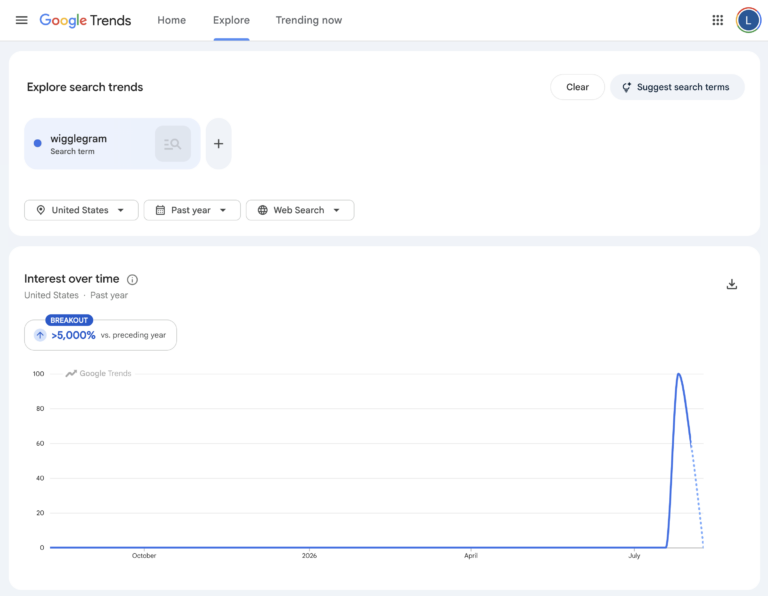768x596 pixels.
Task: Open the account profile avatar
Action: [748, 20]
